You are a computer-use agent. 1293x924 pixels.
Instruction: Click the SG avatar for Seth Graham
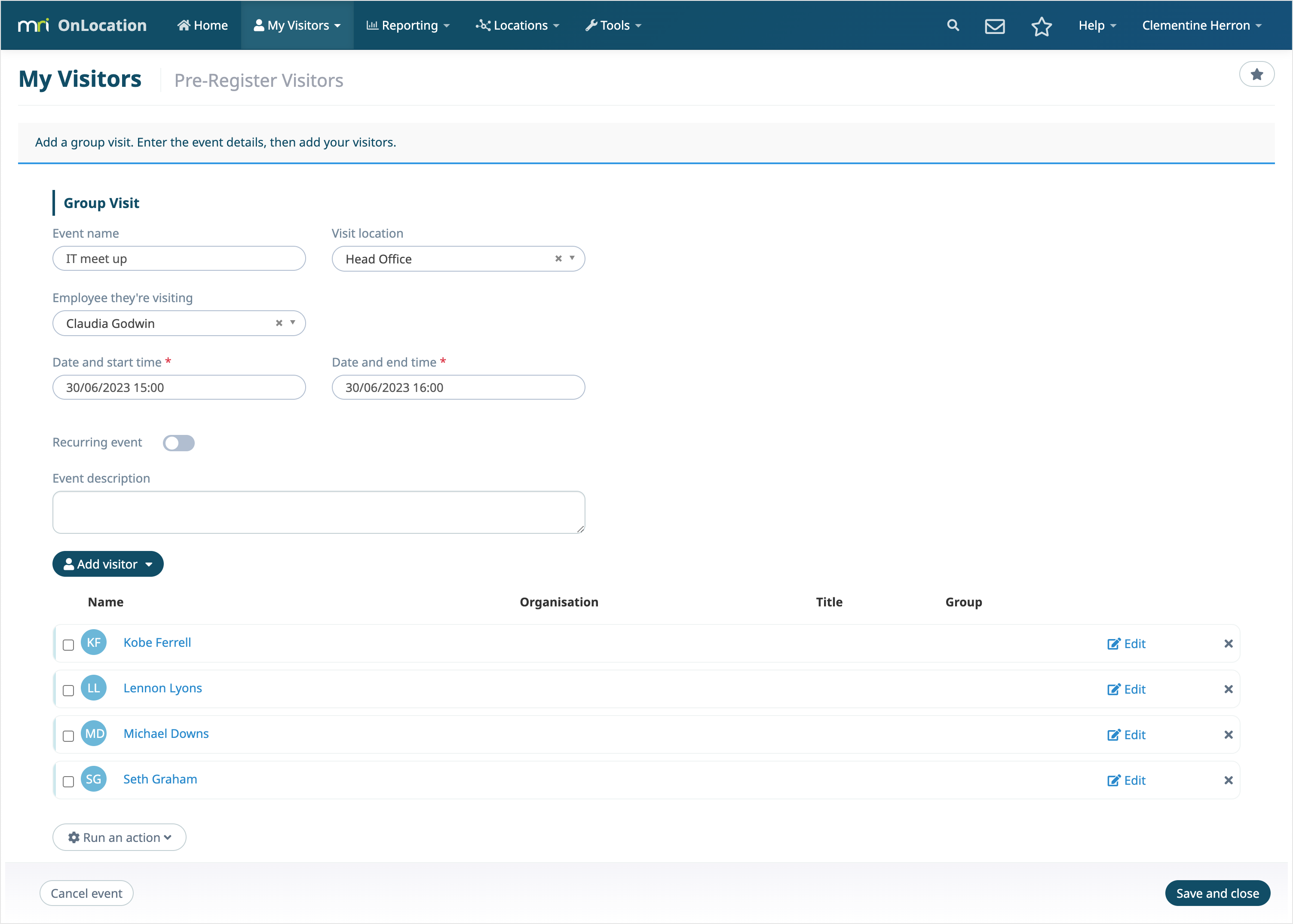[x=93, y=779]
